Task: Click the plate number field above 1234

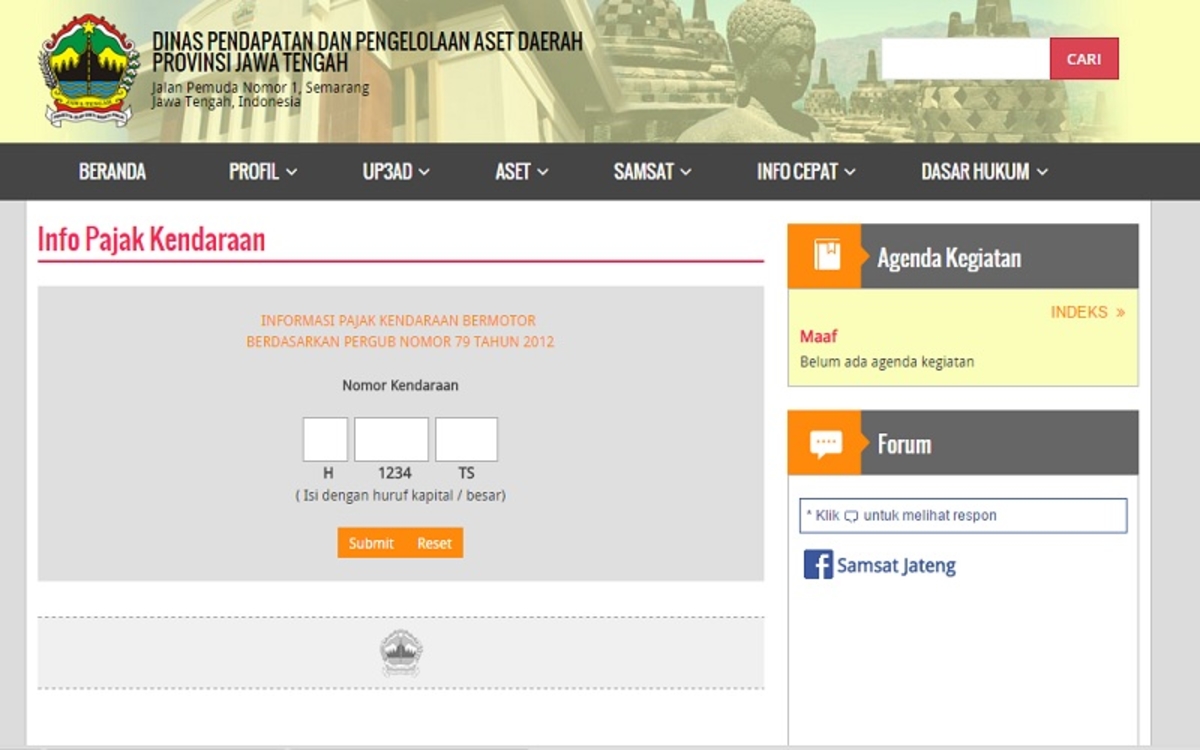Action: click(391, 440)
